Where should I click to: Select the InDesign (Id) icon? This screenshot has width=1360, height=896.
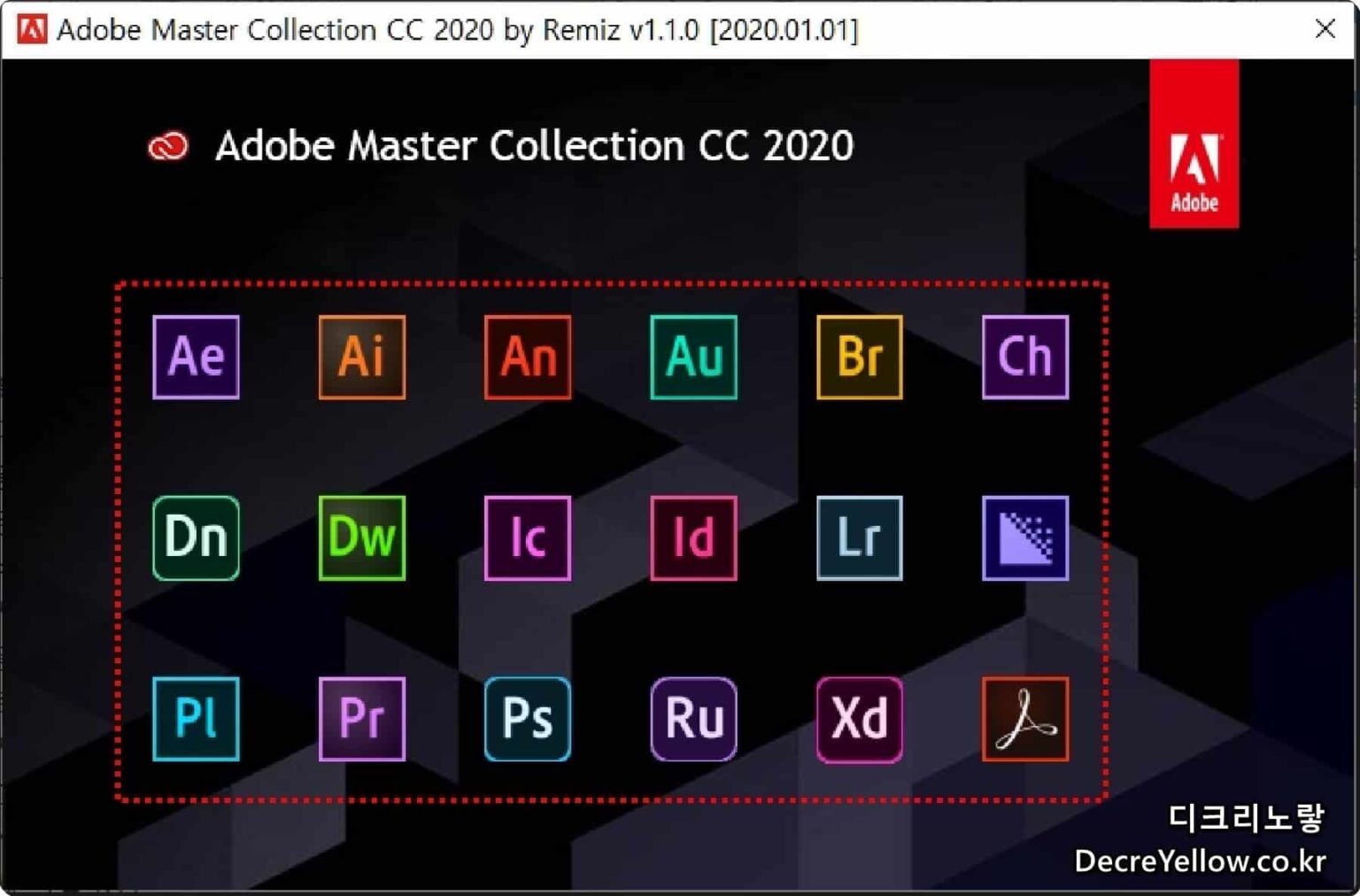(x=693, y=538)
